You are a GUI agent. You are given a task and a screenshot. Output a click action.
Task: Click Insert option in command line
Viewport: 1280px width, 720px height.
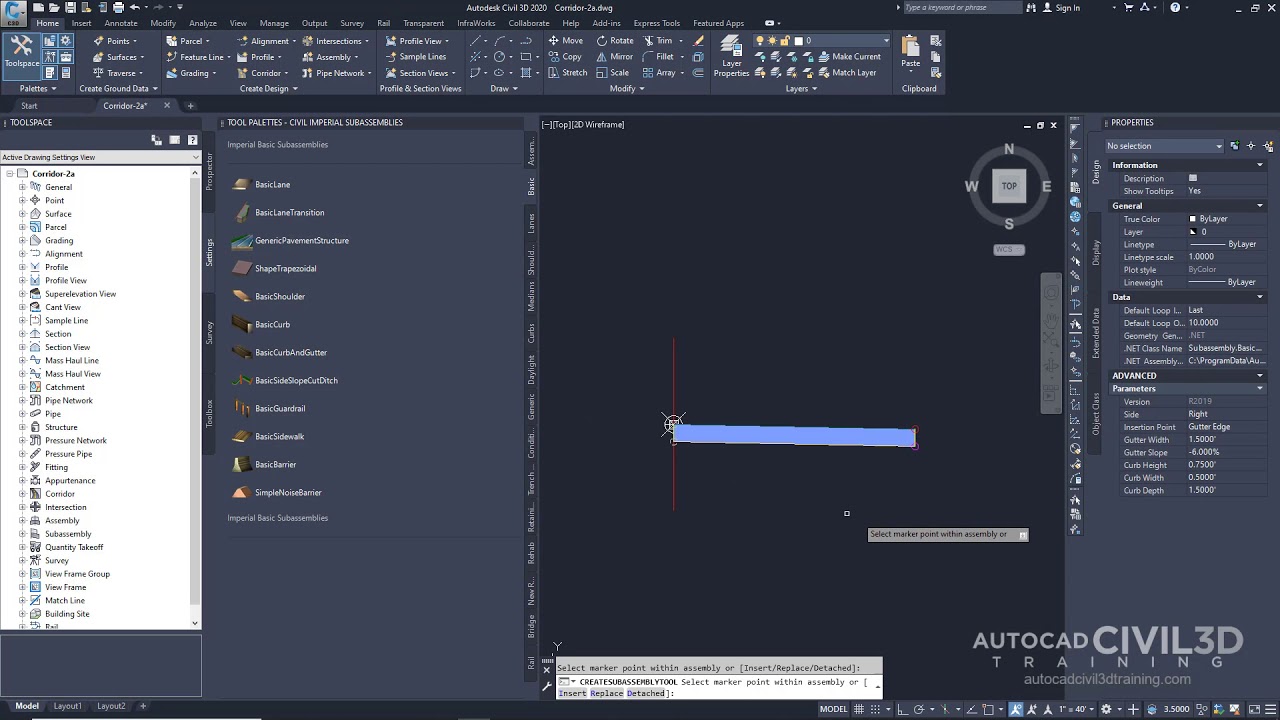(572, 693)
